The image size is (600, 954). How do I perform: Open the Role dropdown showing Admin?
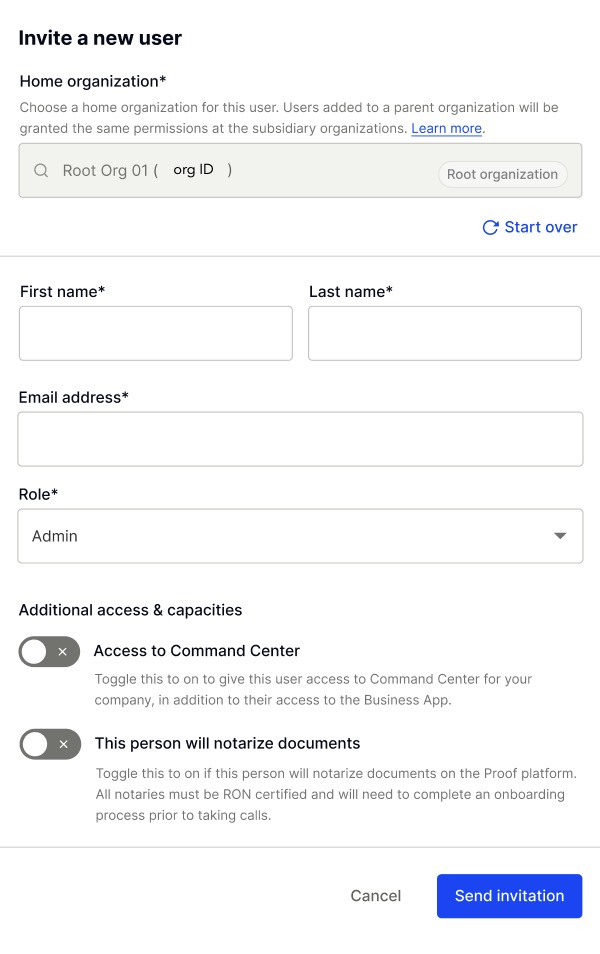[x=300, y=535]
